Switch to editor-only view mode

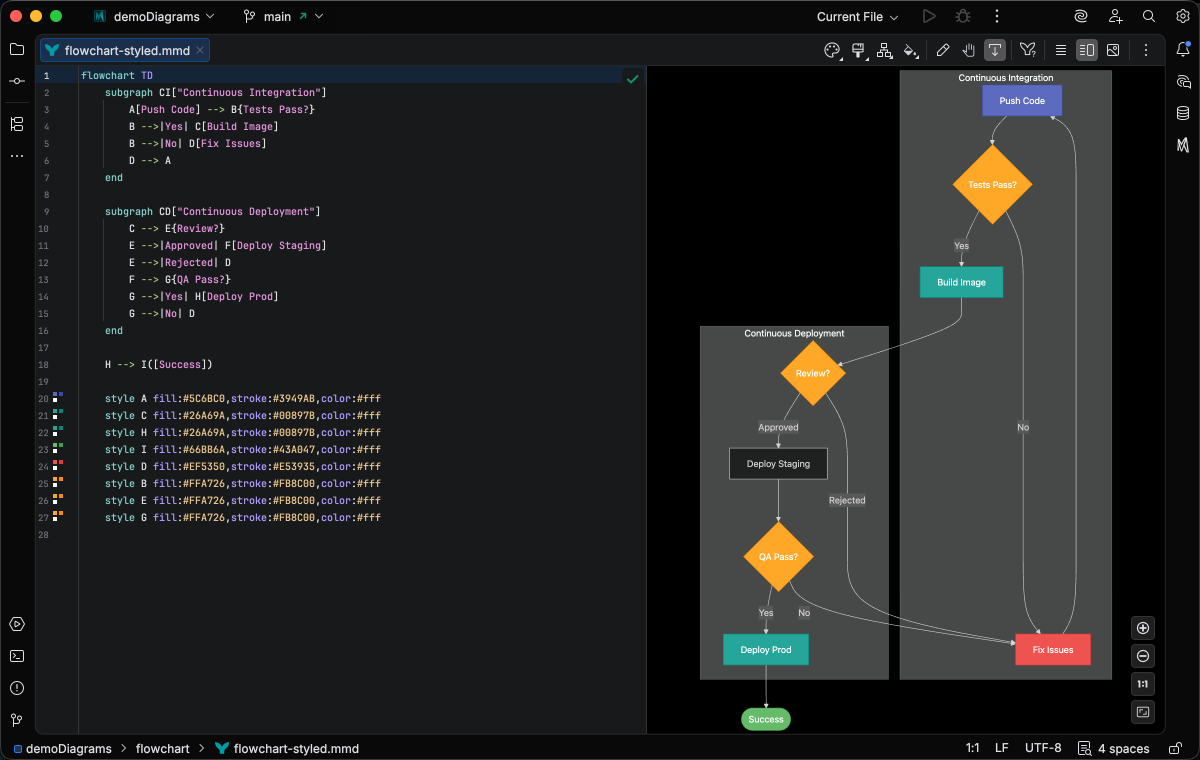[x=1061, y=50]
